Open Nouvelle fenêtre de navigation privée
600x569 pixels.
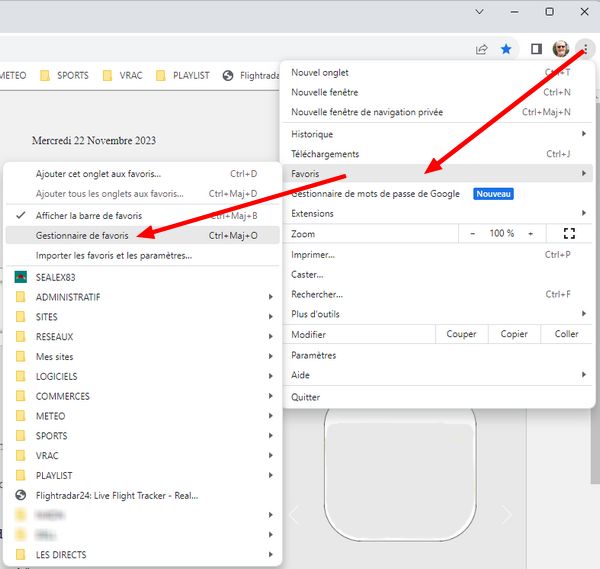pos(438,112)
